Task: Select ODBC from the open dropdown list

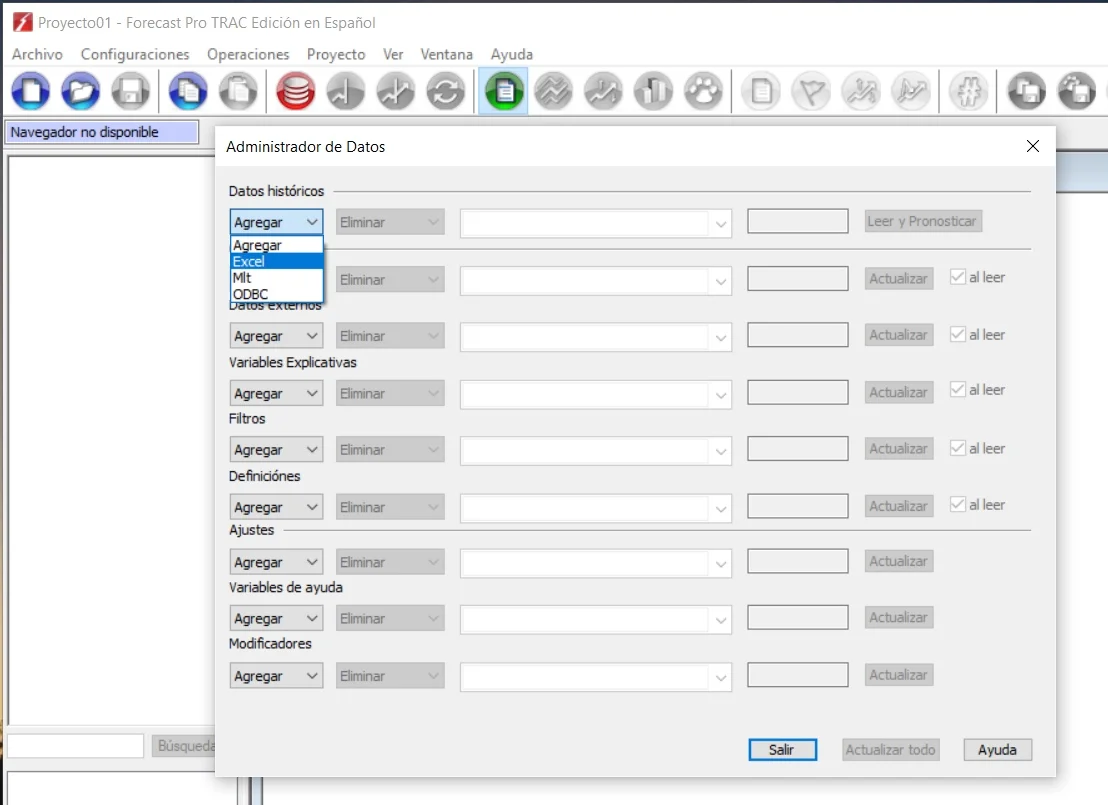Action: point(277,294)
